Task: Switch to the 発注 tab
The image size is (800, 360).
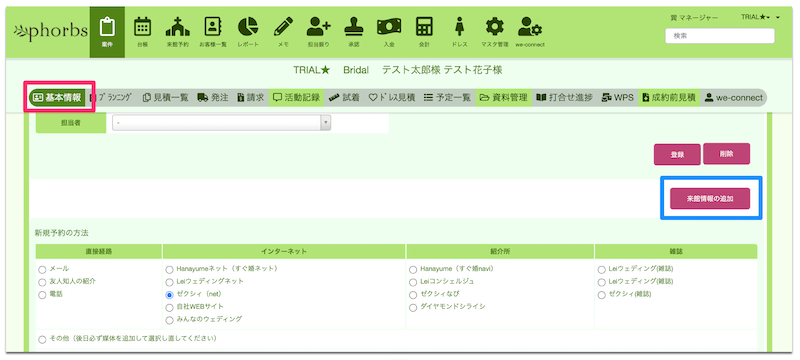Action: [x=213, y=97]
